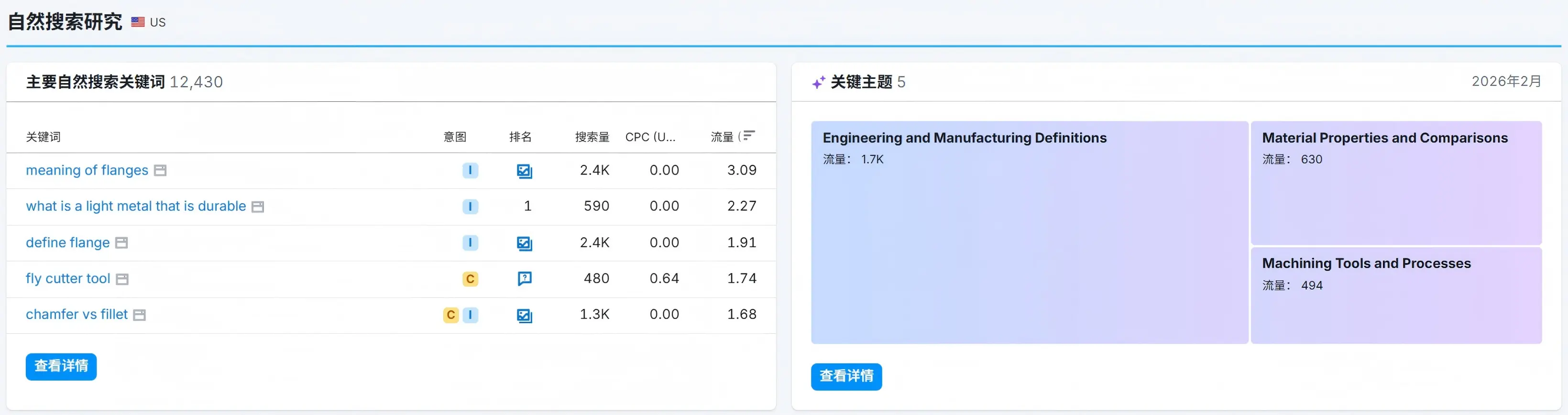Click informational intent badge for define flange
1568x415 pixels.
click(x=470, y=243)
